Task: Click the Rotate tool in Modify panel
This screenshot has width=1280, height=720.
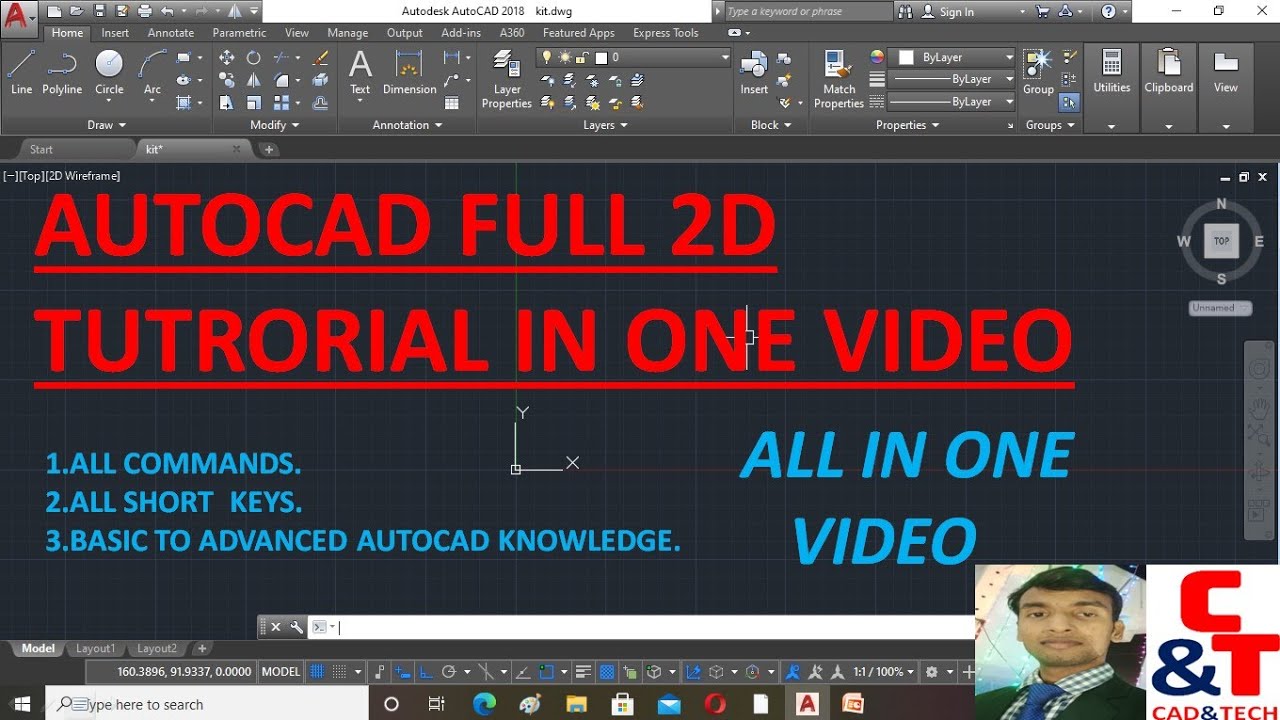Action: pos(254,58)
